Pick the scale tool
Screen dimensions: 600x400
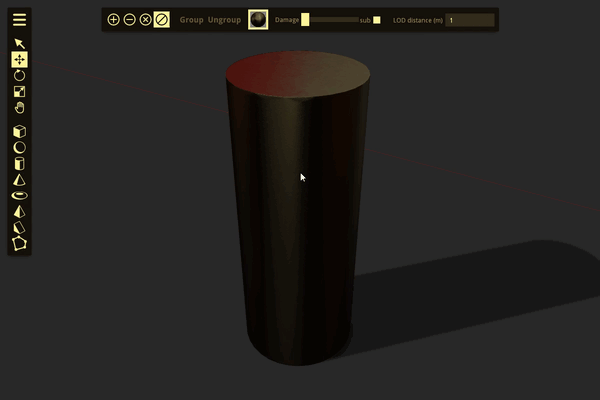20,91
